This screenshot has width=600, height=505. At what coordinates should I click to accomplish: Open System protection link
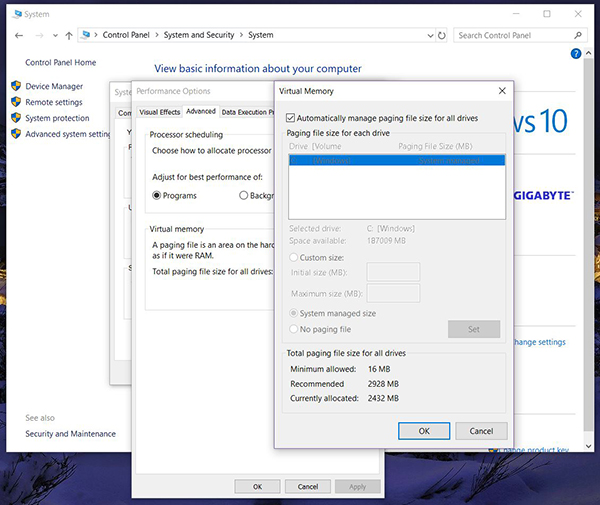click(57, 118)
